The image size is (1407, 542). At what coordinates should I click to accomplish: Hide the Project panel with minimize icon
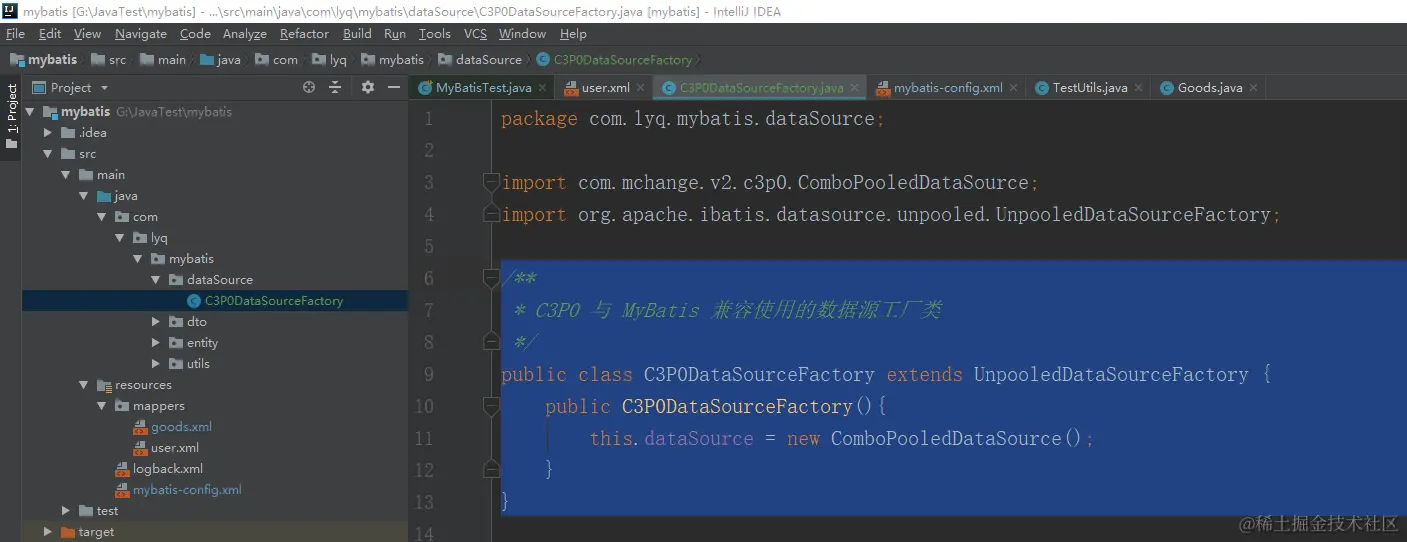click(395, 88)
